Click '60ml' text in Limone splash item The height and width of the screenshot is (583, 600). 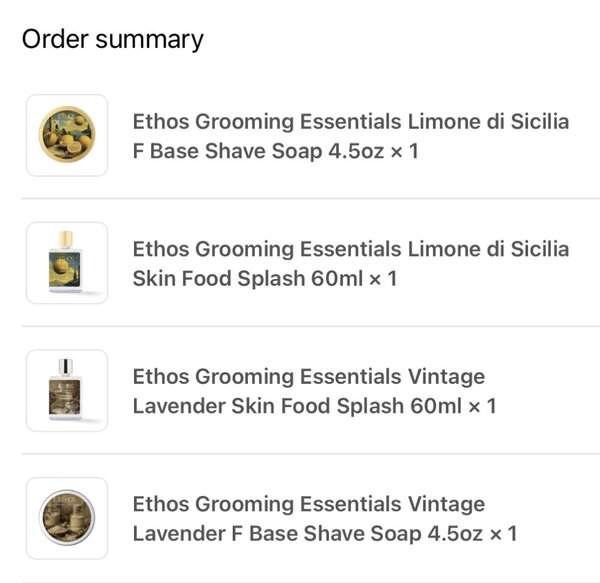pos(337,278)
